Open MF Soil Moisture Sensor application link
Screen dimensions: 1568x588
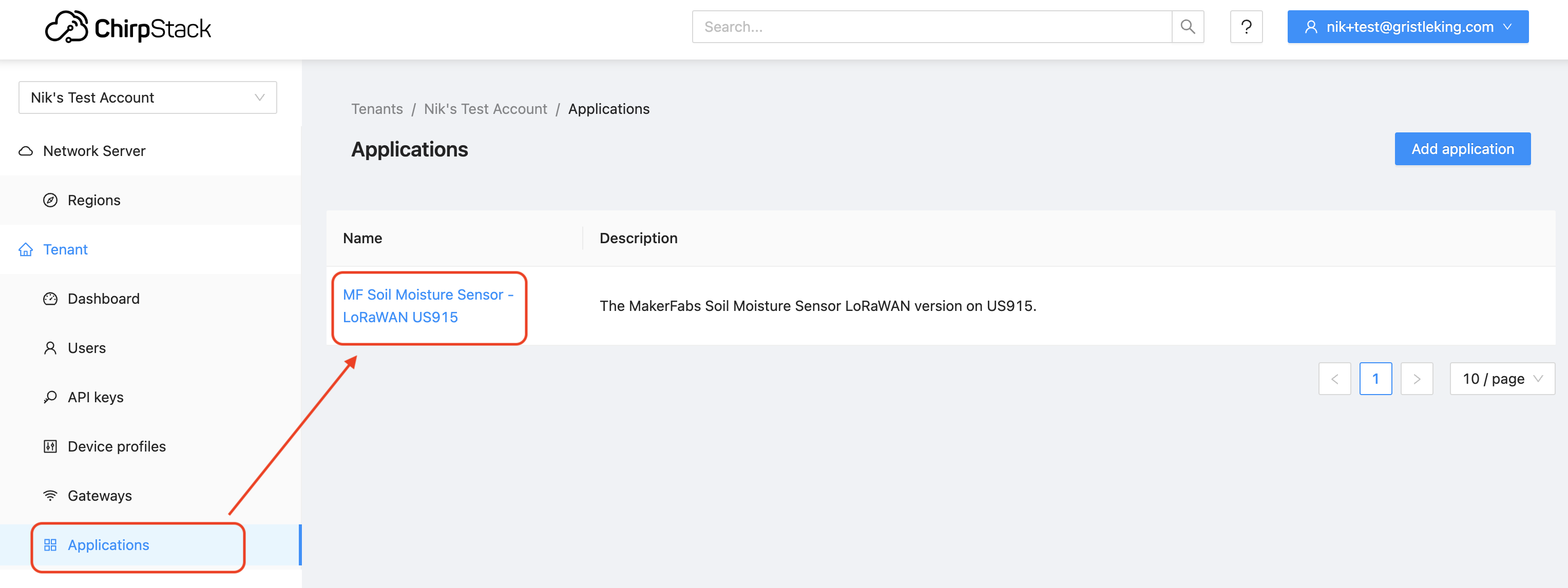click(427, 306)
